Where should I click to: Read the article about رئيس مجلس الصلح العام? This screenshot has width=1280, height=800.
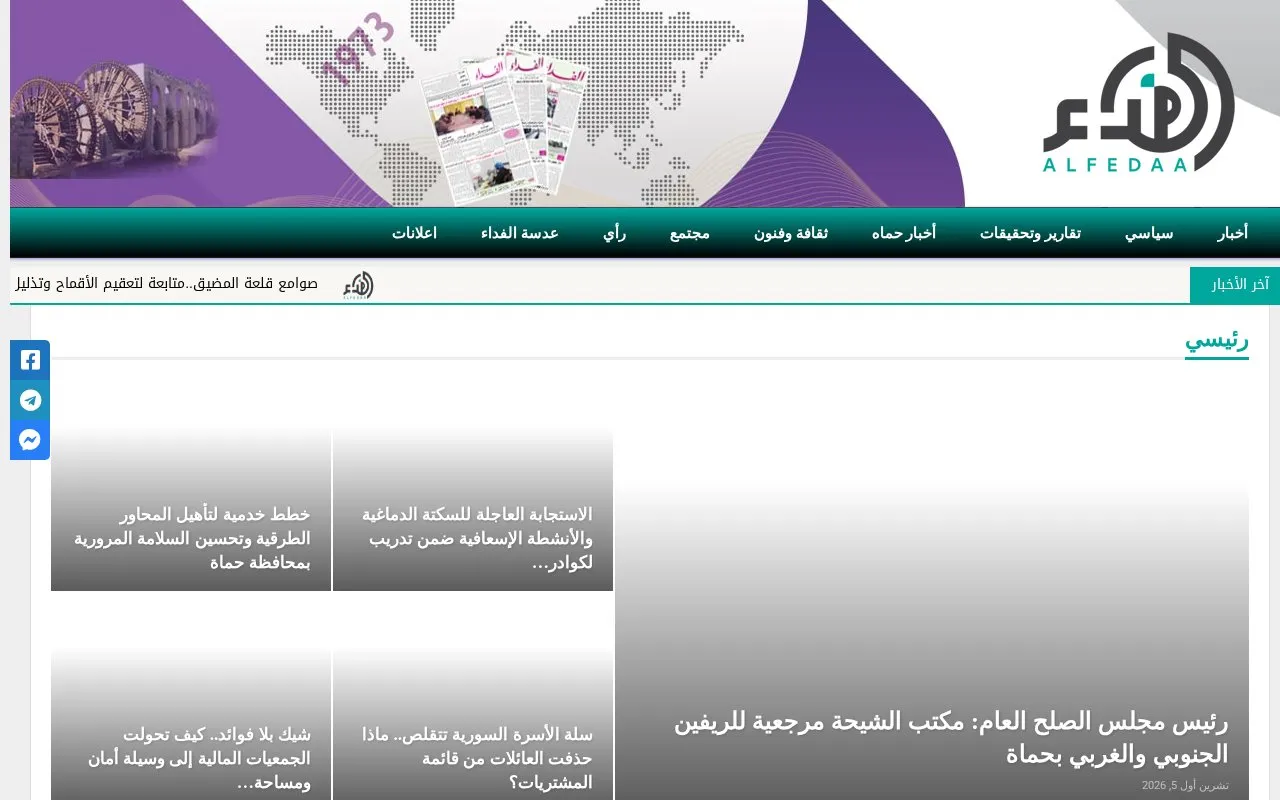[x=951, y=737]
